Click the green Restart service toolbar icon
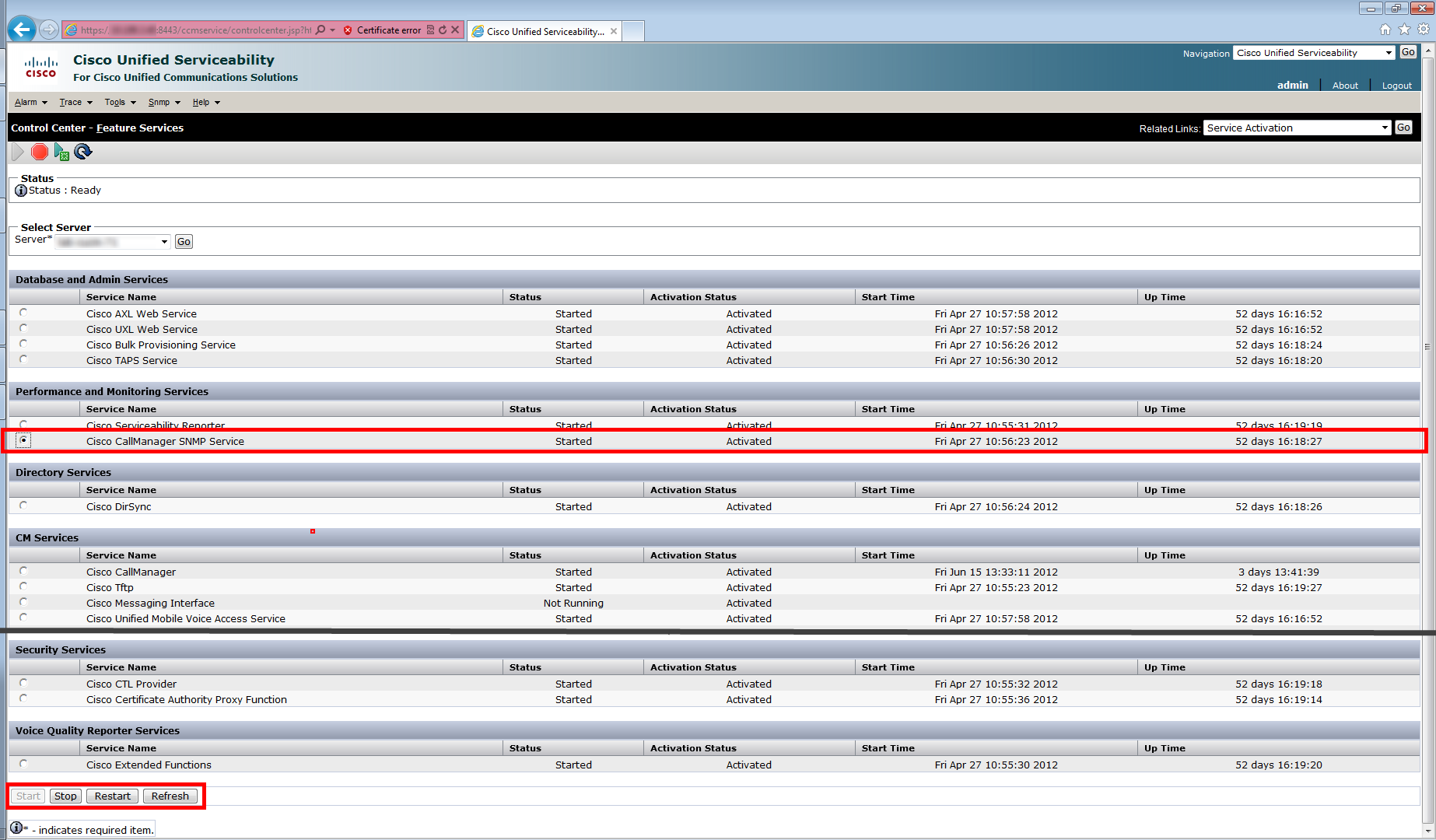Viewport: 1436px width, 840px height. pyautogui.click(x=61, y=152)
